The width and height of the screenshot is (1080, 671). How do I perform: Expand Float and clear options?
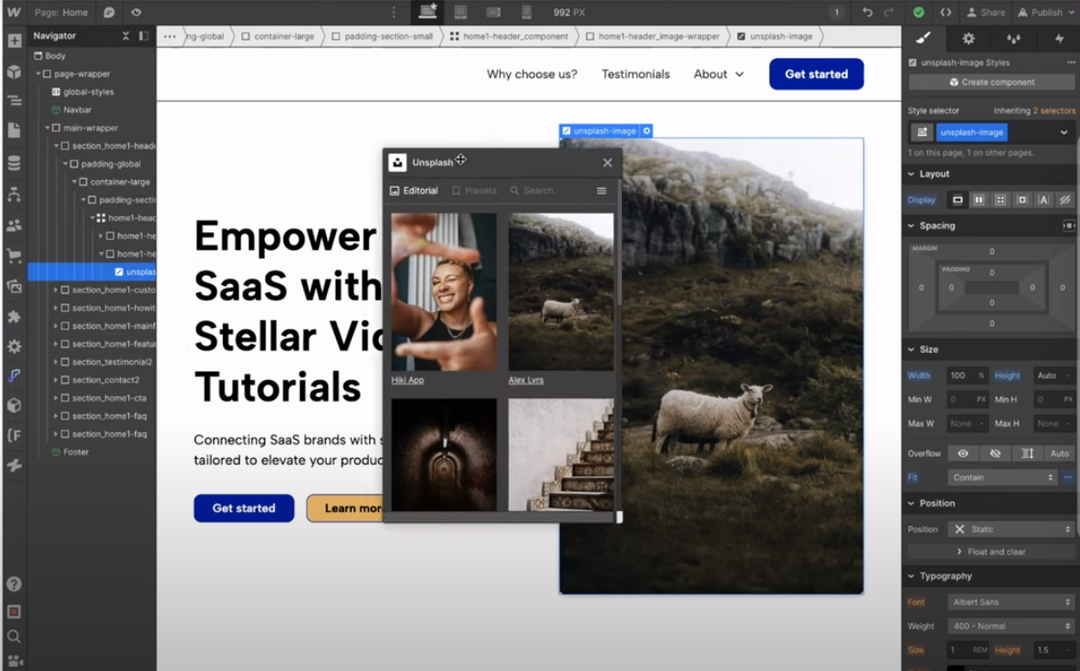coord(991,552)
